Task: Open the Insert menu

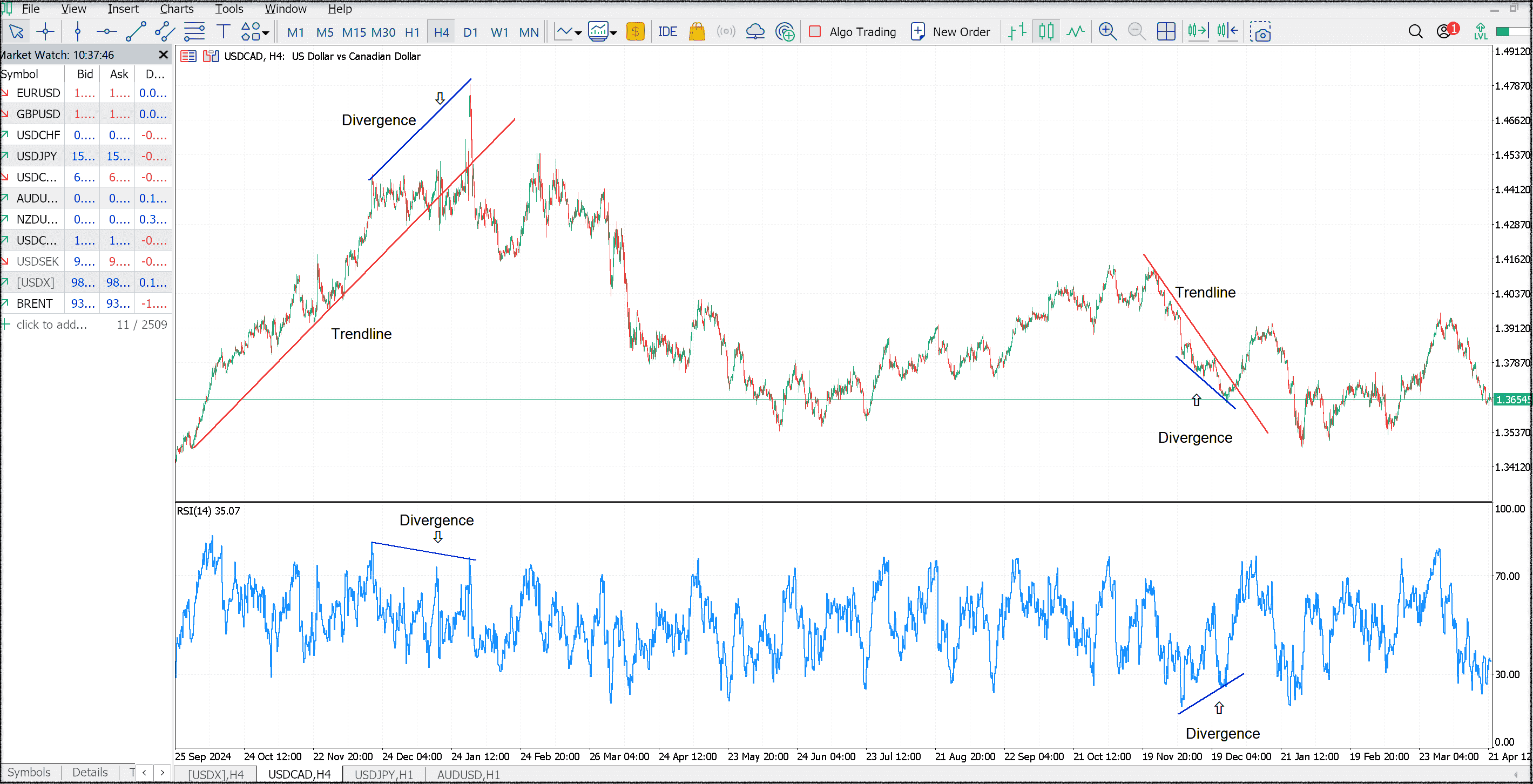Action: pos(123,9)
